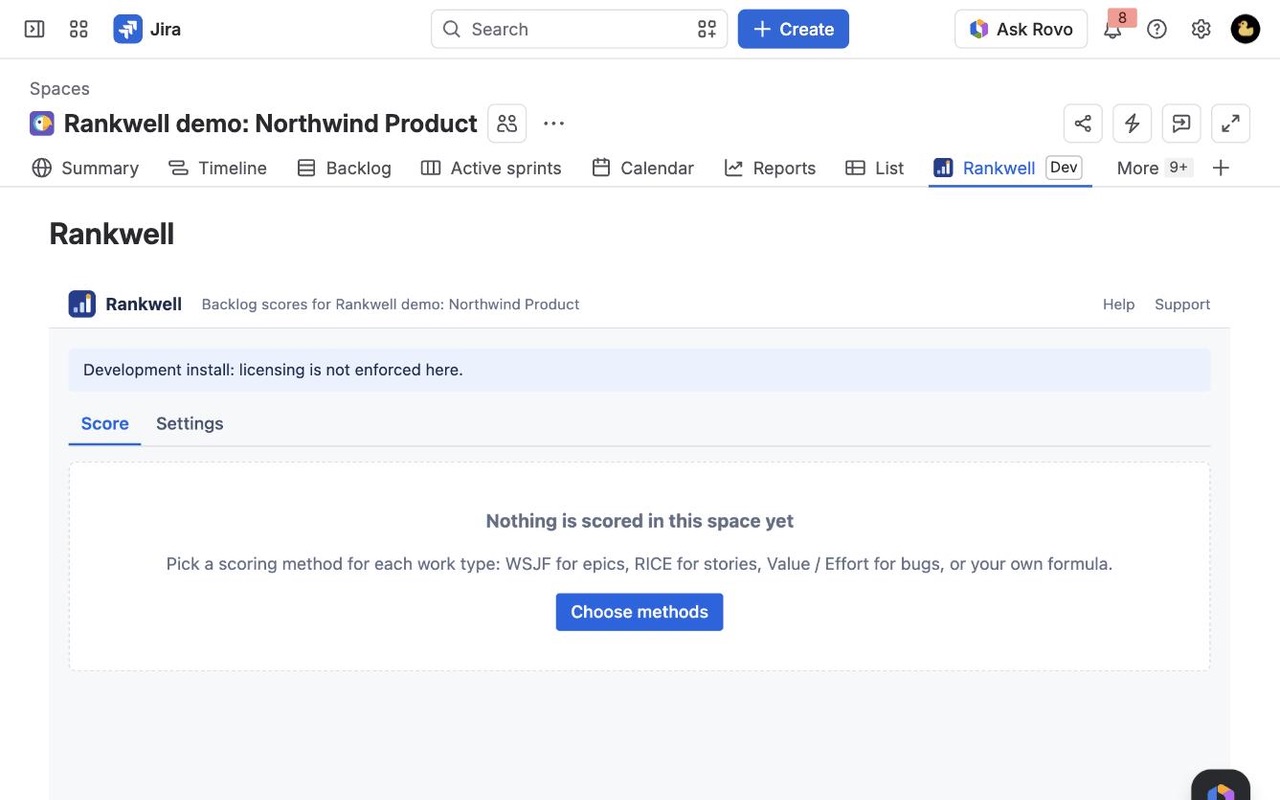Click the Nothing is scored heading
This screenshot has height=800, width=1280.
tap(640, 521)
